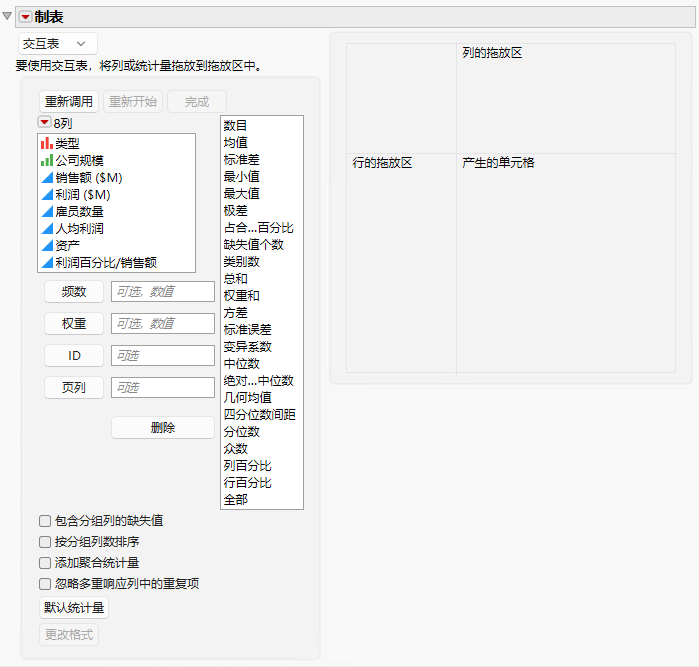The height and width of the screenshot is (667, 699).
Task: Click the 产生的单元格 area
Action: [x=566, y=263]
